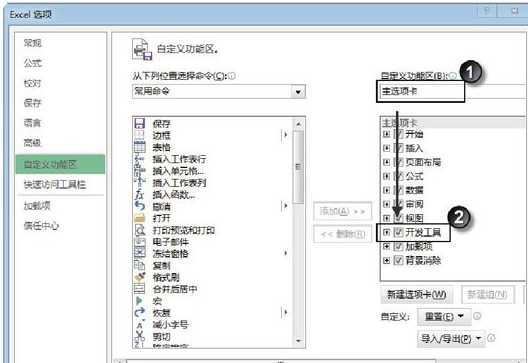Open the 重置(E) reset dropdown

(x=444, y=317)
